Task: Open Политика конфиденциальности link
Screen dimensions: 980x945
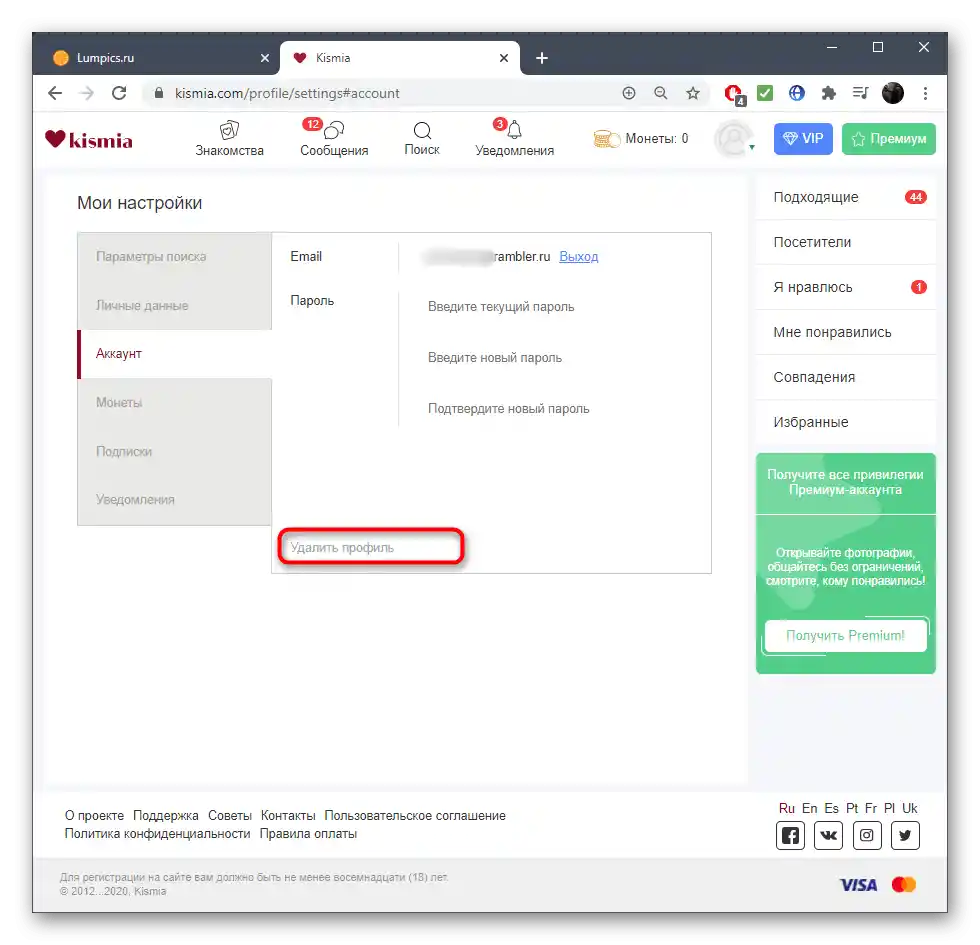Action: (x=158, y=834)
